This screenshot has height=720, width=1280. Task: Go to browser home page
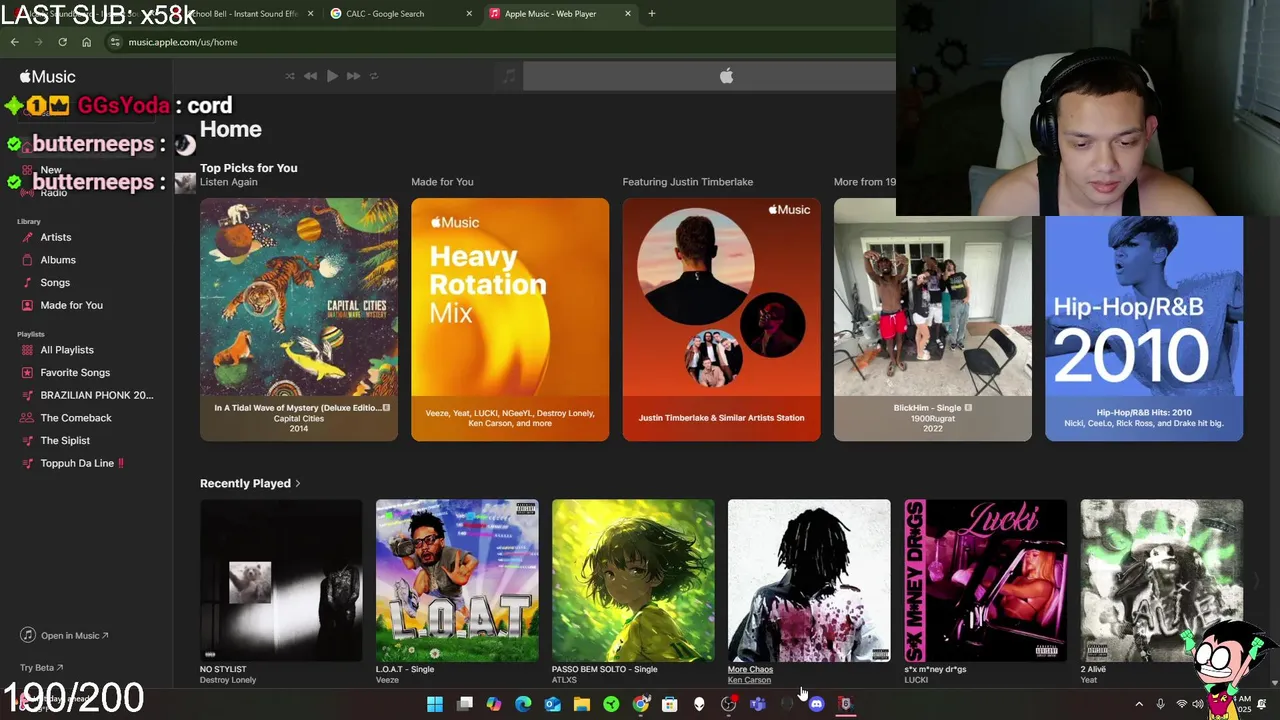86,42
